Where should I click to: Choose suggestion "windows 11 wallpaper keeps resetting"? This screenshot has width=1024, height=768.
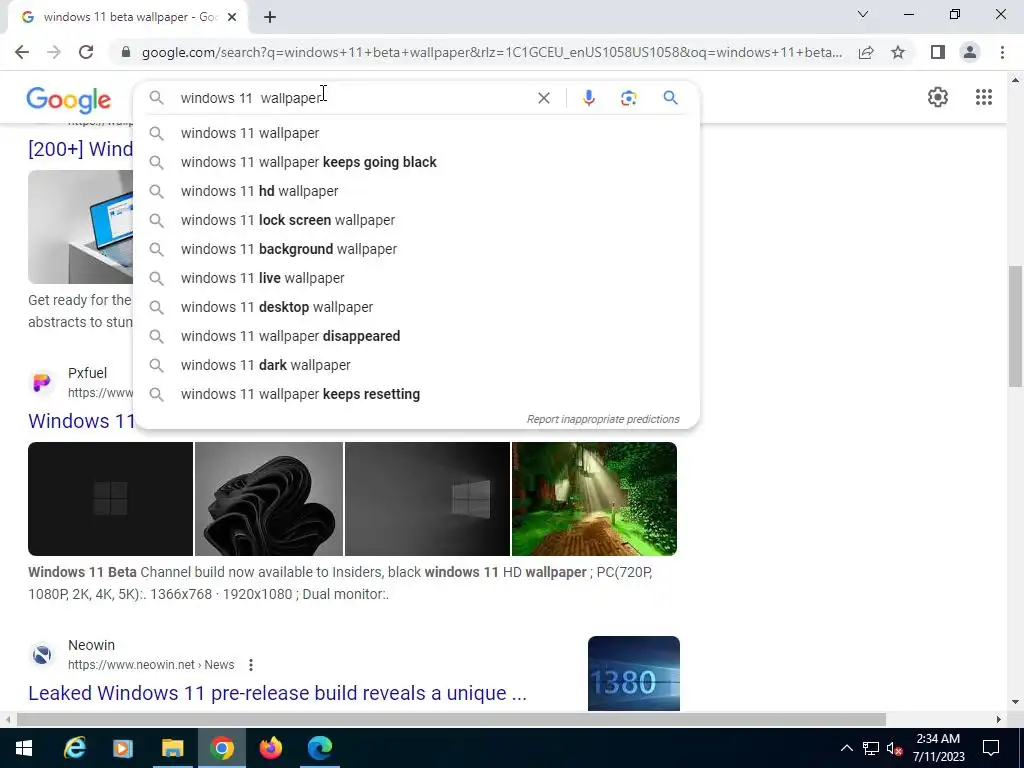416,394
